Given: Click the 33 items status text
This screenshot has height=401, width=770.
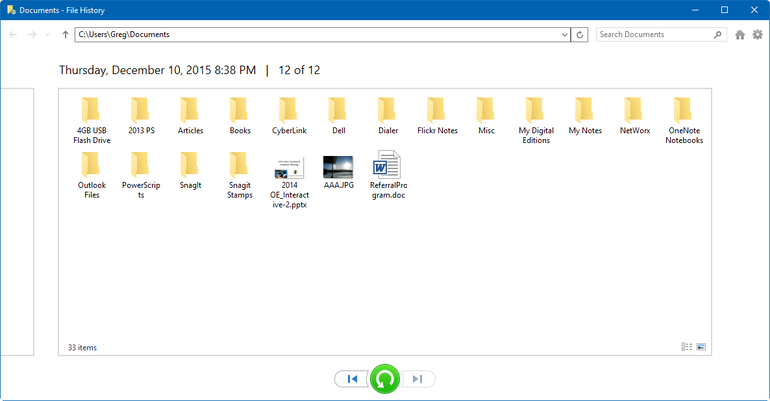Looking at the screenshot, I should pos(82,348).
